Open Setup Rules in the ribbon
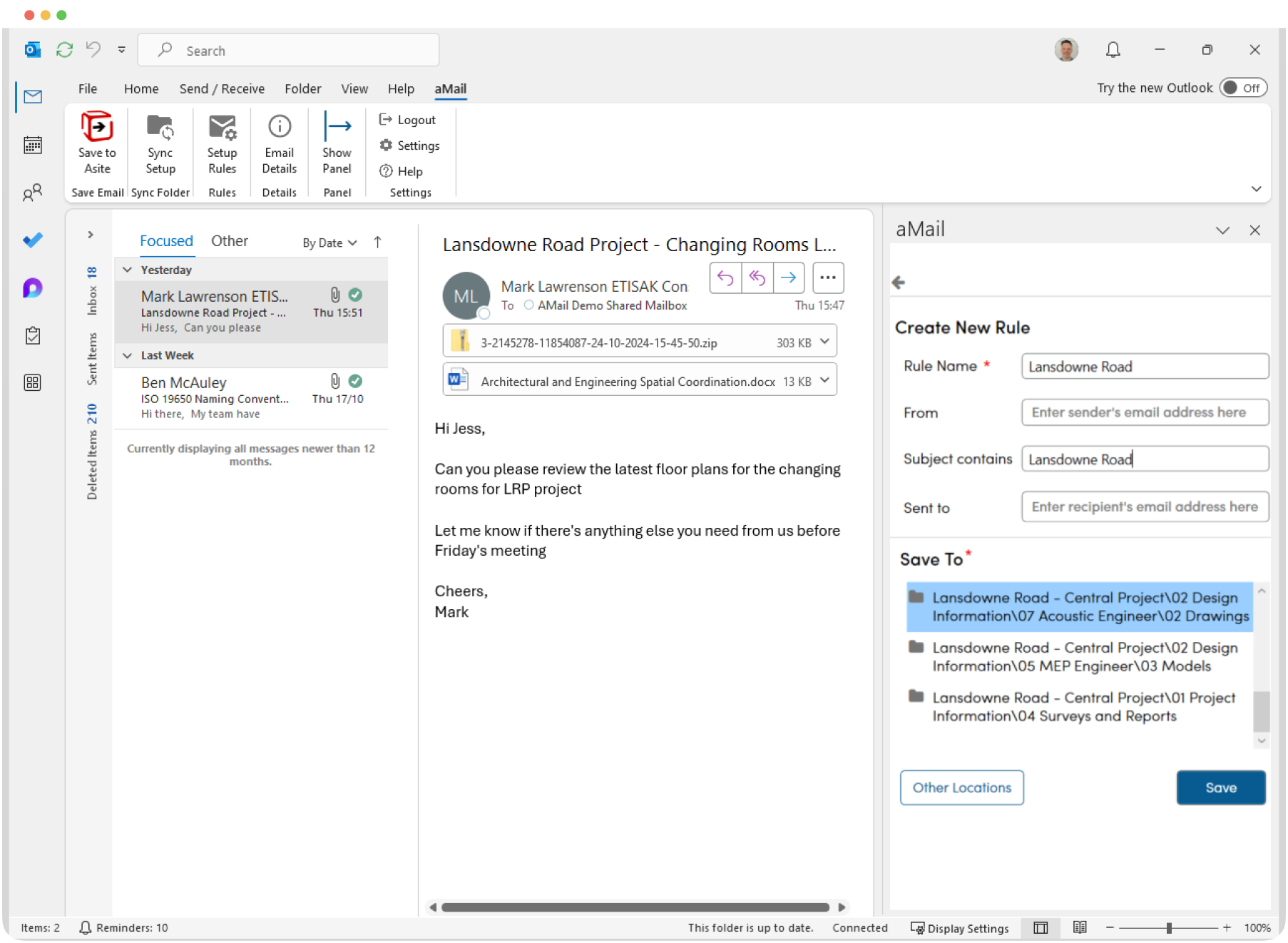 coord(222,128)
